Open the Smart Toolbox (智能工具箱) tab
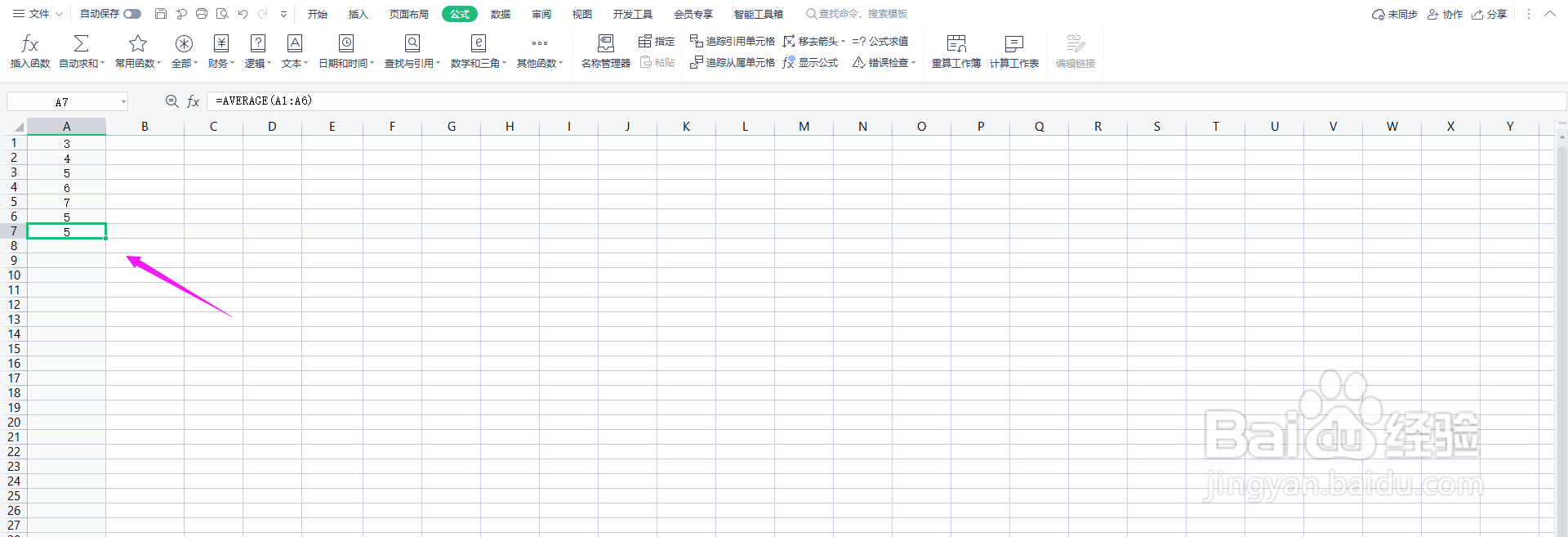Screen dimensions: 1568x537 759,14
